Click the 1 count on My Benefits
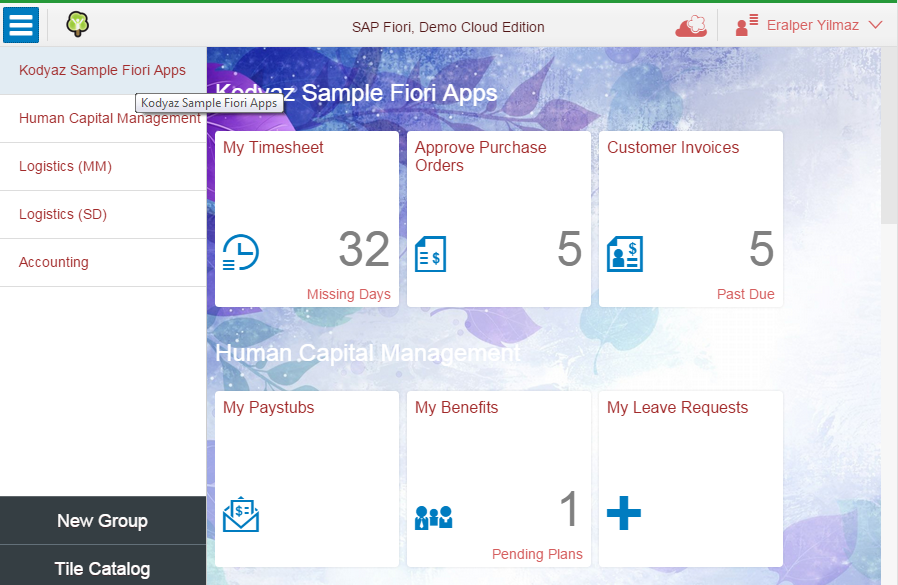 pyautogui.click(x=569, y=509)
